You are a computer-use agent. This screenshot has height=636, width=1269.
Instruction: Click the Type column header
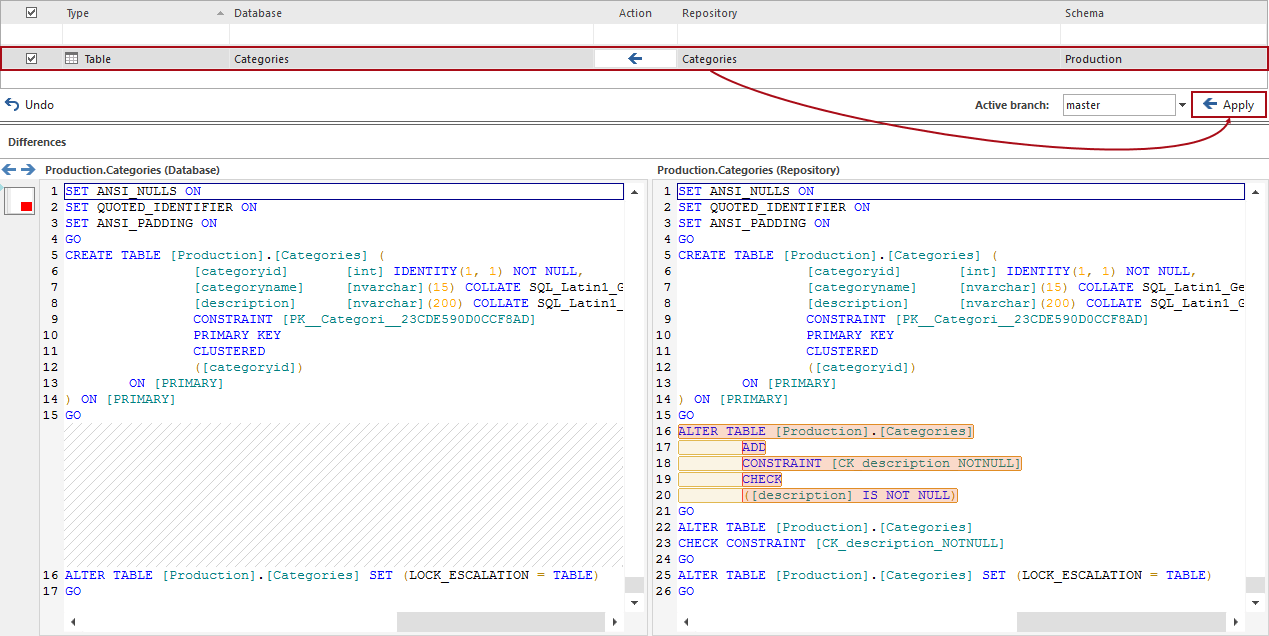(x=76, y=12)
